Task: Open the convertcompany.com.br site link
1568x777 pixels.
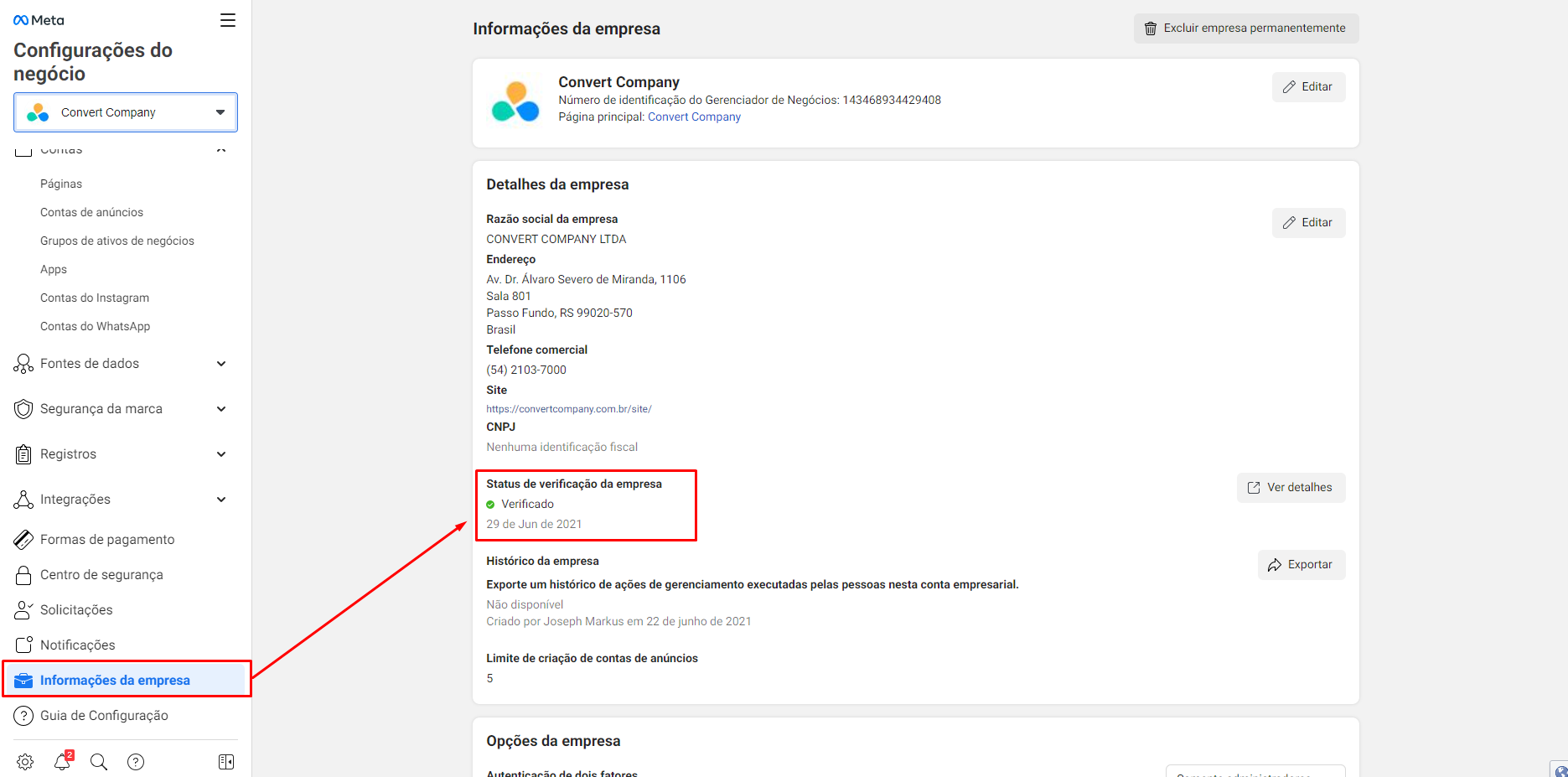Action: click(569, 409)
